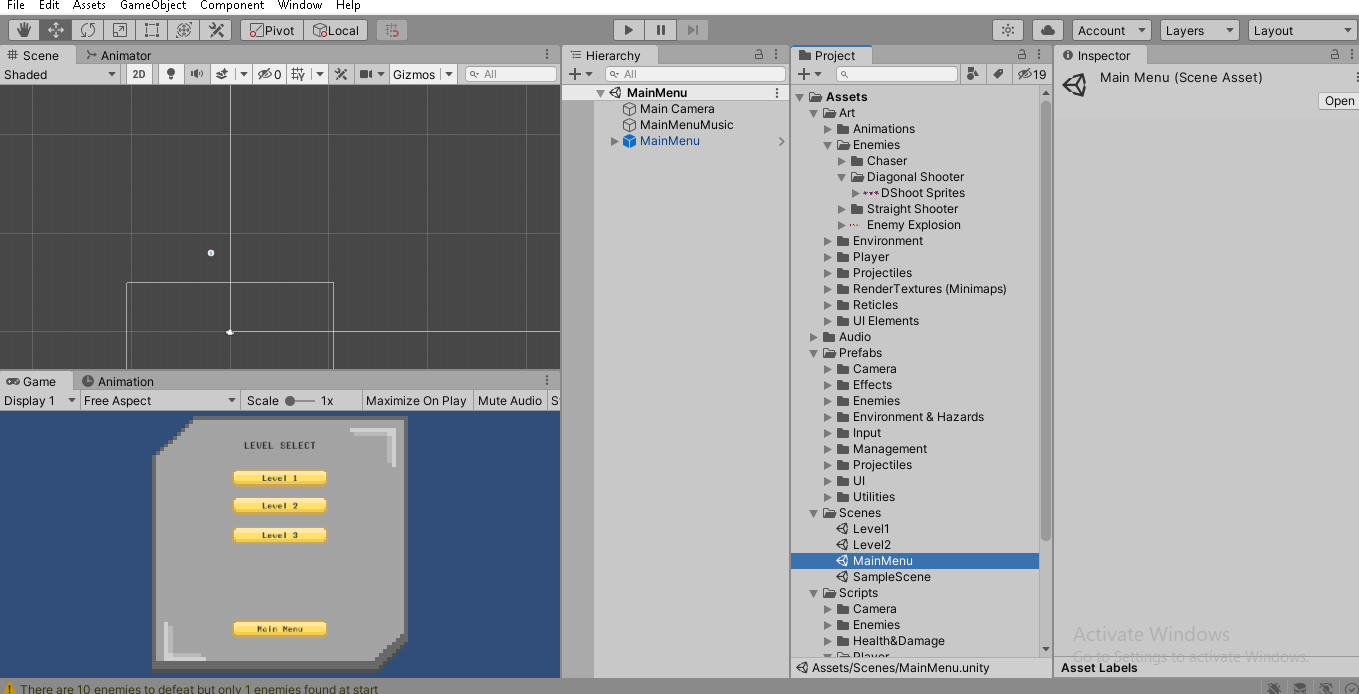
Task: Open Layers dropdown
Action: 1199,30
